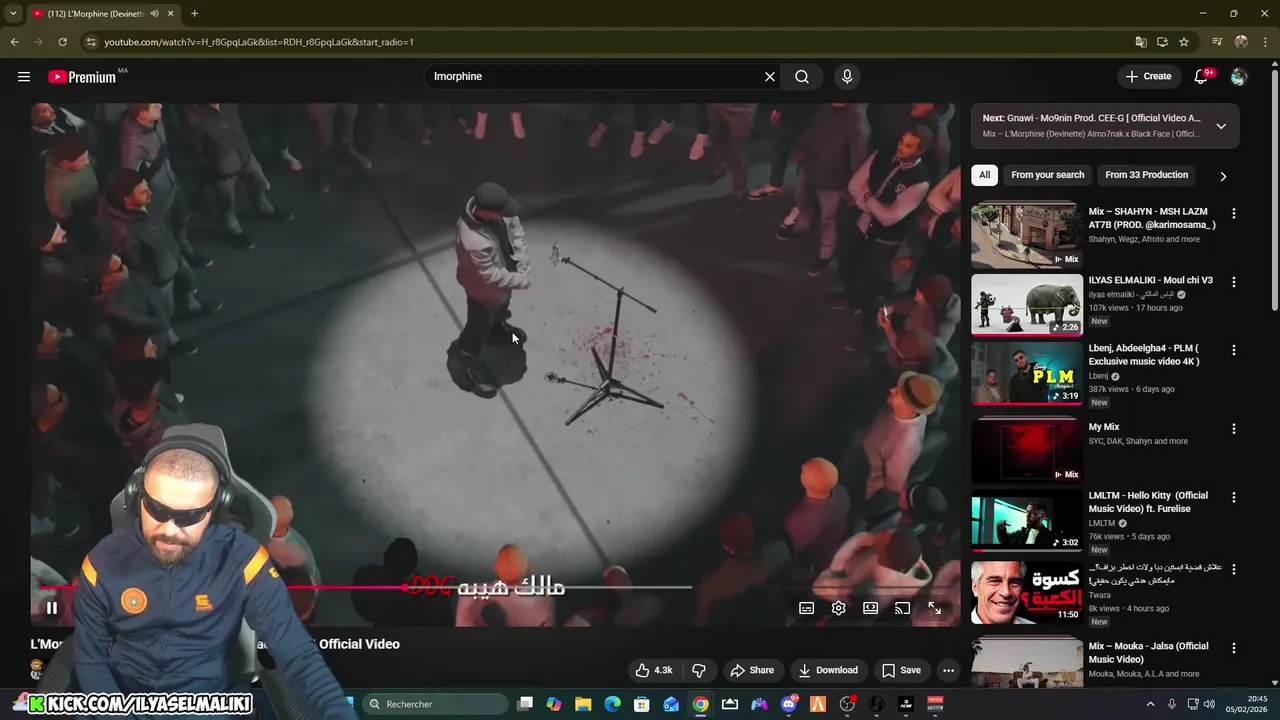Open Twara video thumbnail 11:50

tap(1027, 591)
